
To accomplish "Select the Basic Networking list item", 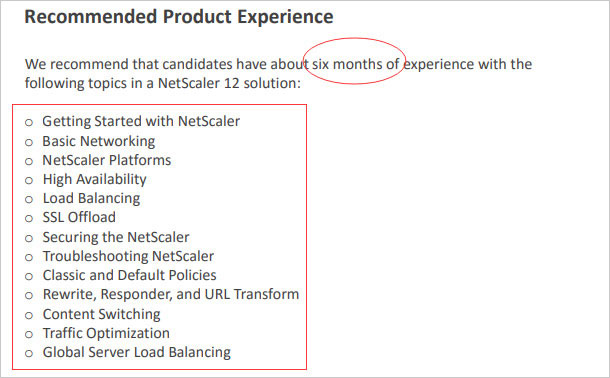I will [98, 141].
